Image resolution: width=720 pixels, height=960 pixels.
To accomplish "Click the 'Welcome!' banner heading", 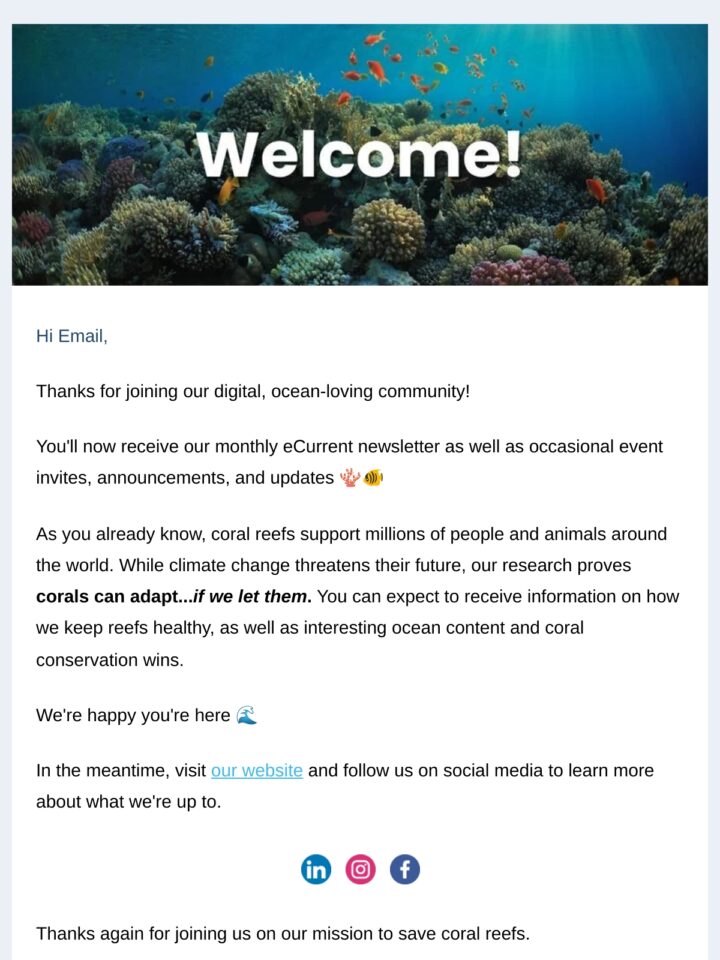I will click(359, 155).
